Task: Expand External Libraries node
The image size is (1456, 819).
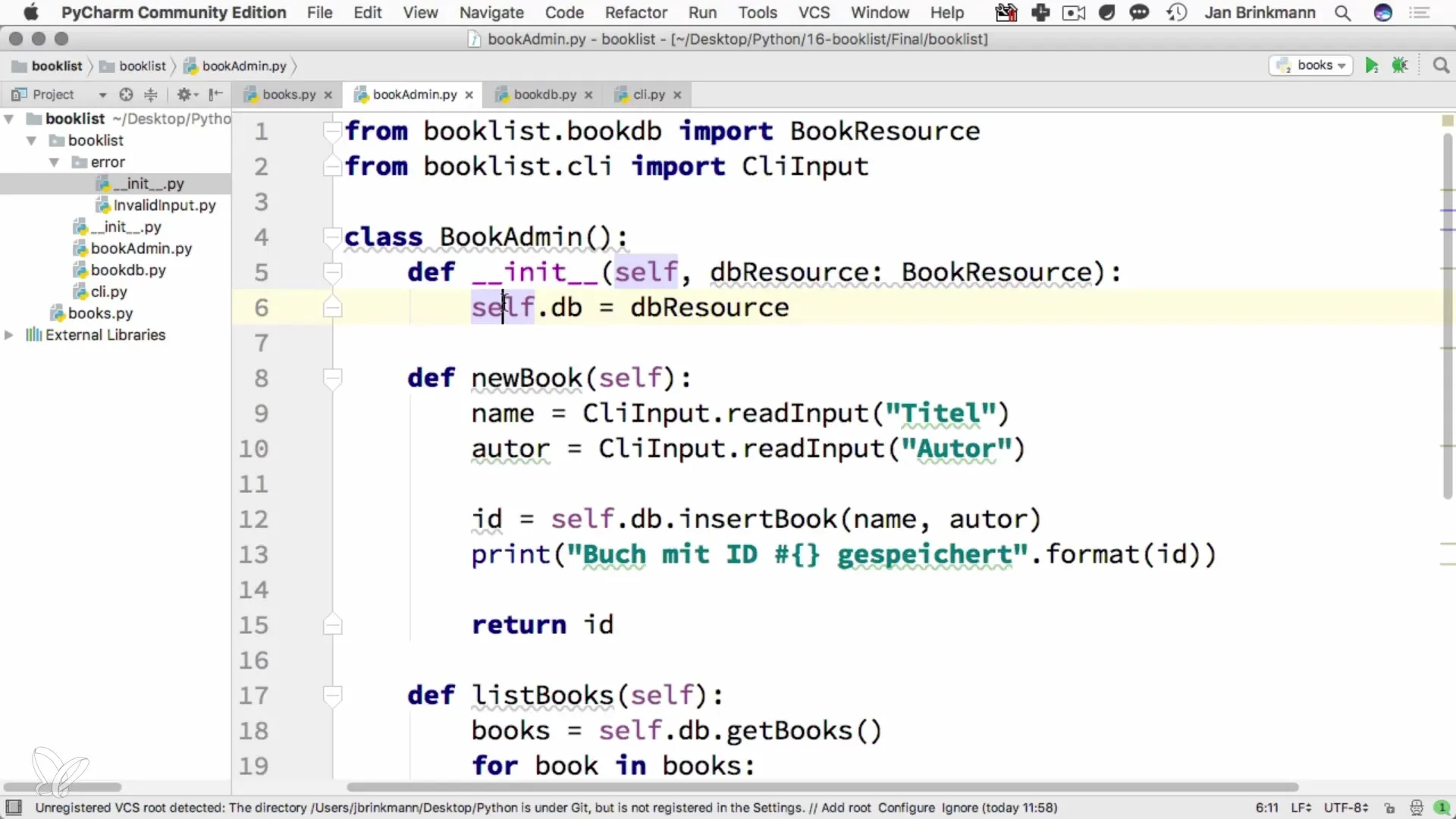Action: tap(9, 335)
